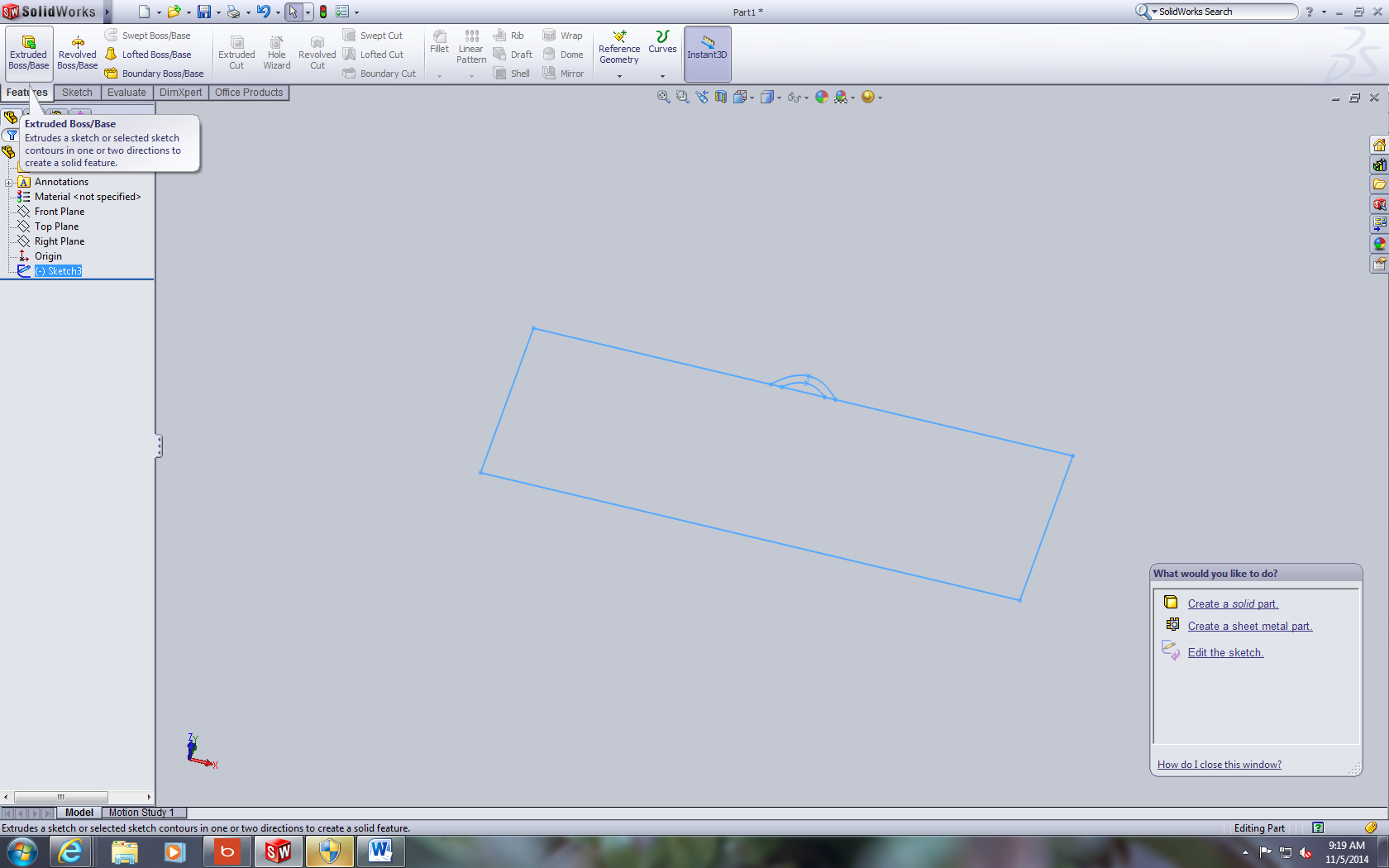The image size is (1389, 868).
Task: Open Reference Geometry tool
Action: [x=619, y=47]
